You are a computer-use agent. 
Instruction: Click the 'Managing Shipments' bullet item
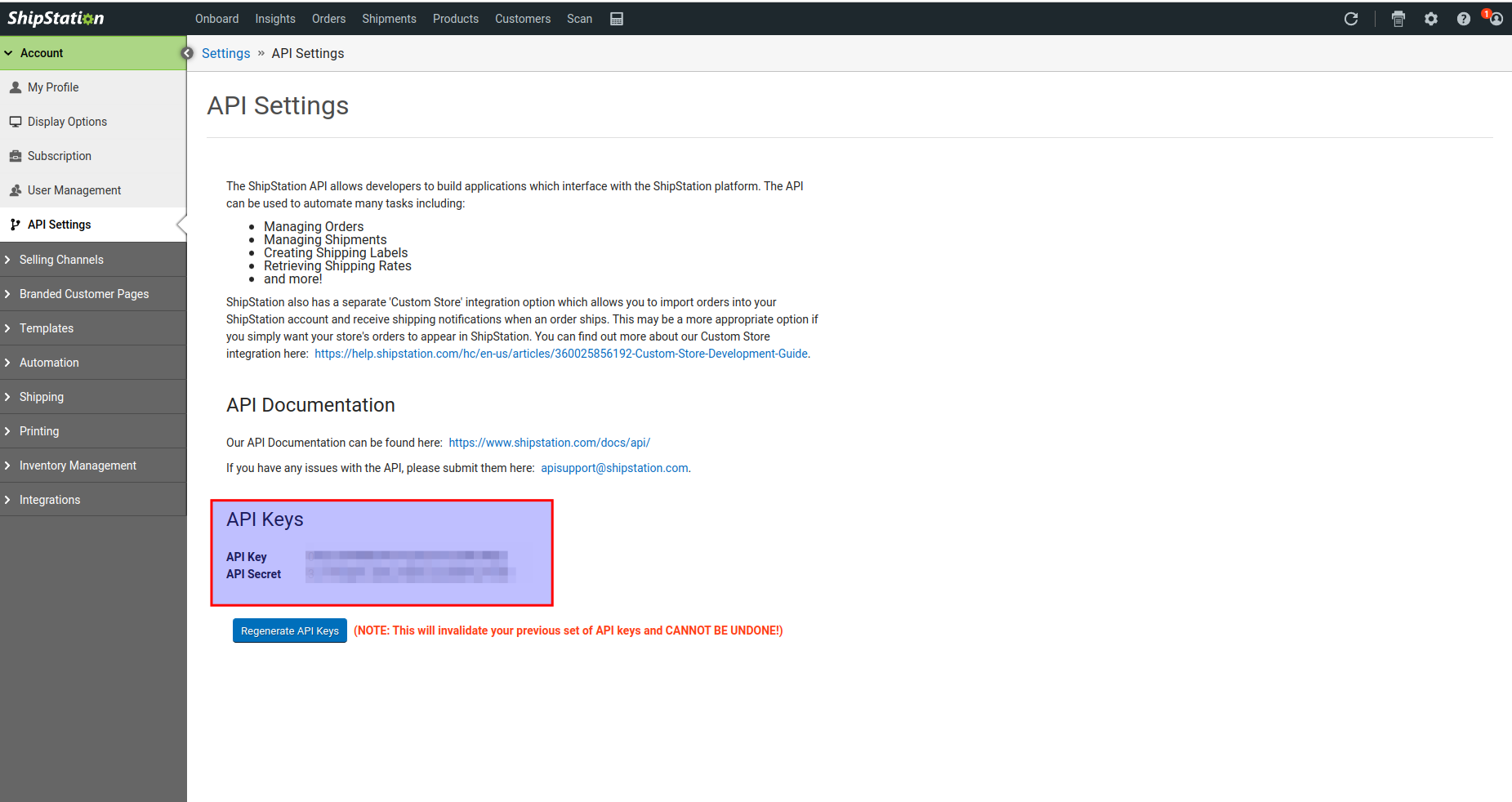click(x=325, y=239)
